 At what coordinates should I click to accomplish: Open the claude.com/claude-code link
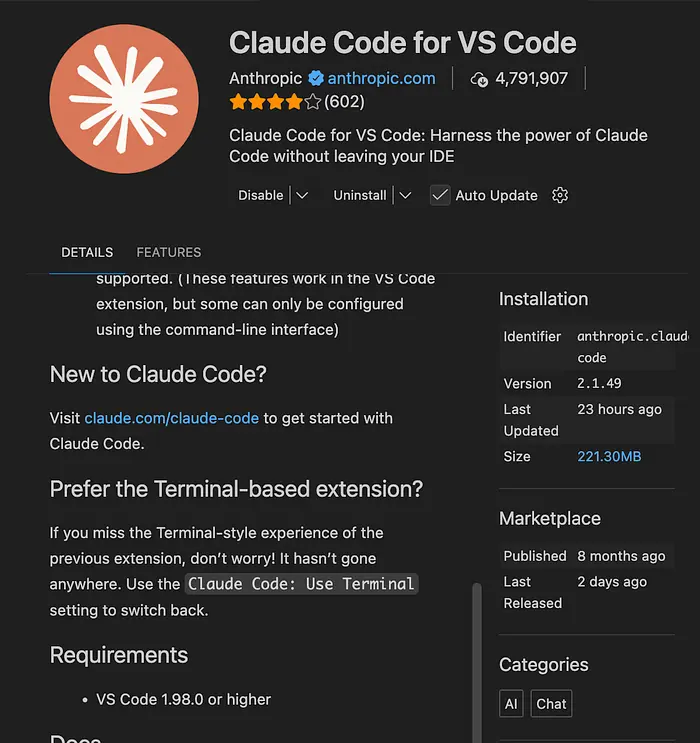click(171, 418)
